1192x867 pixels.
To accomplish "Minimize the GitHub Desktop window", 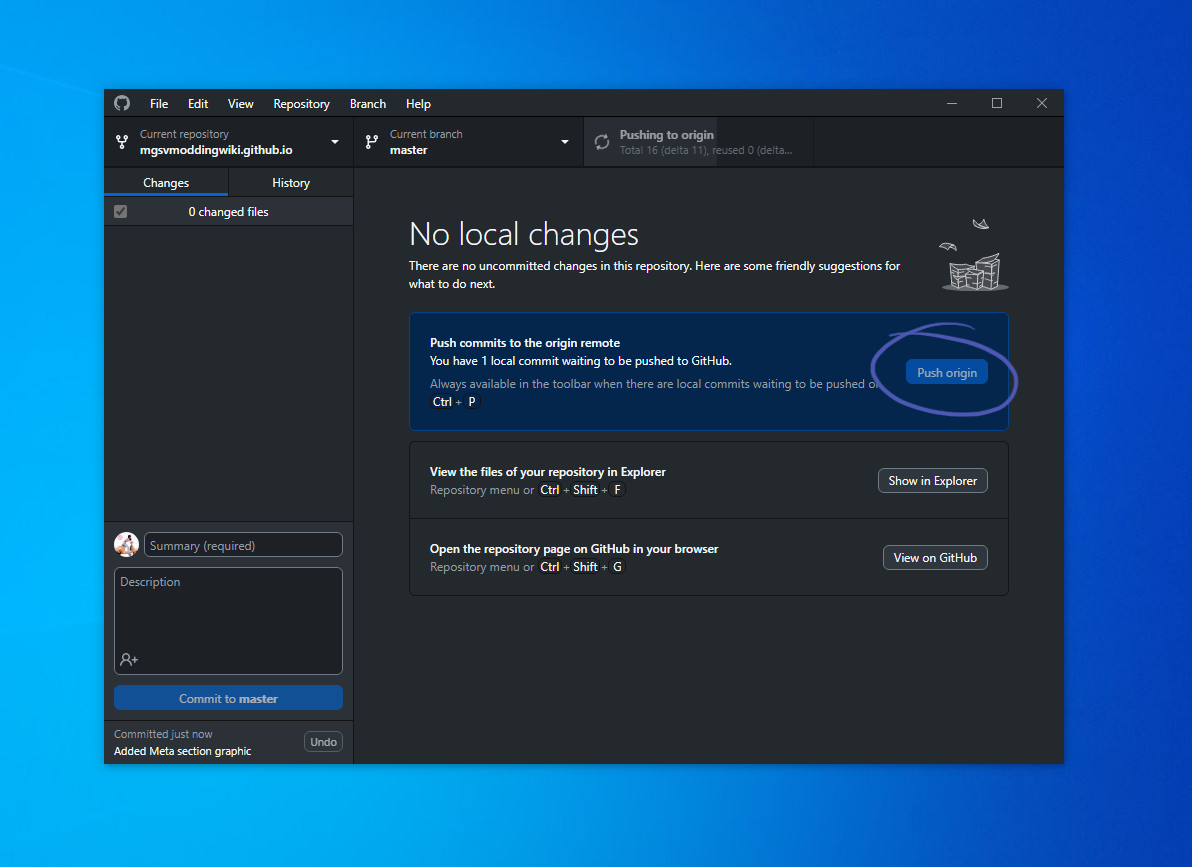I will coord(952,103).
